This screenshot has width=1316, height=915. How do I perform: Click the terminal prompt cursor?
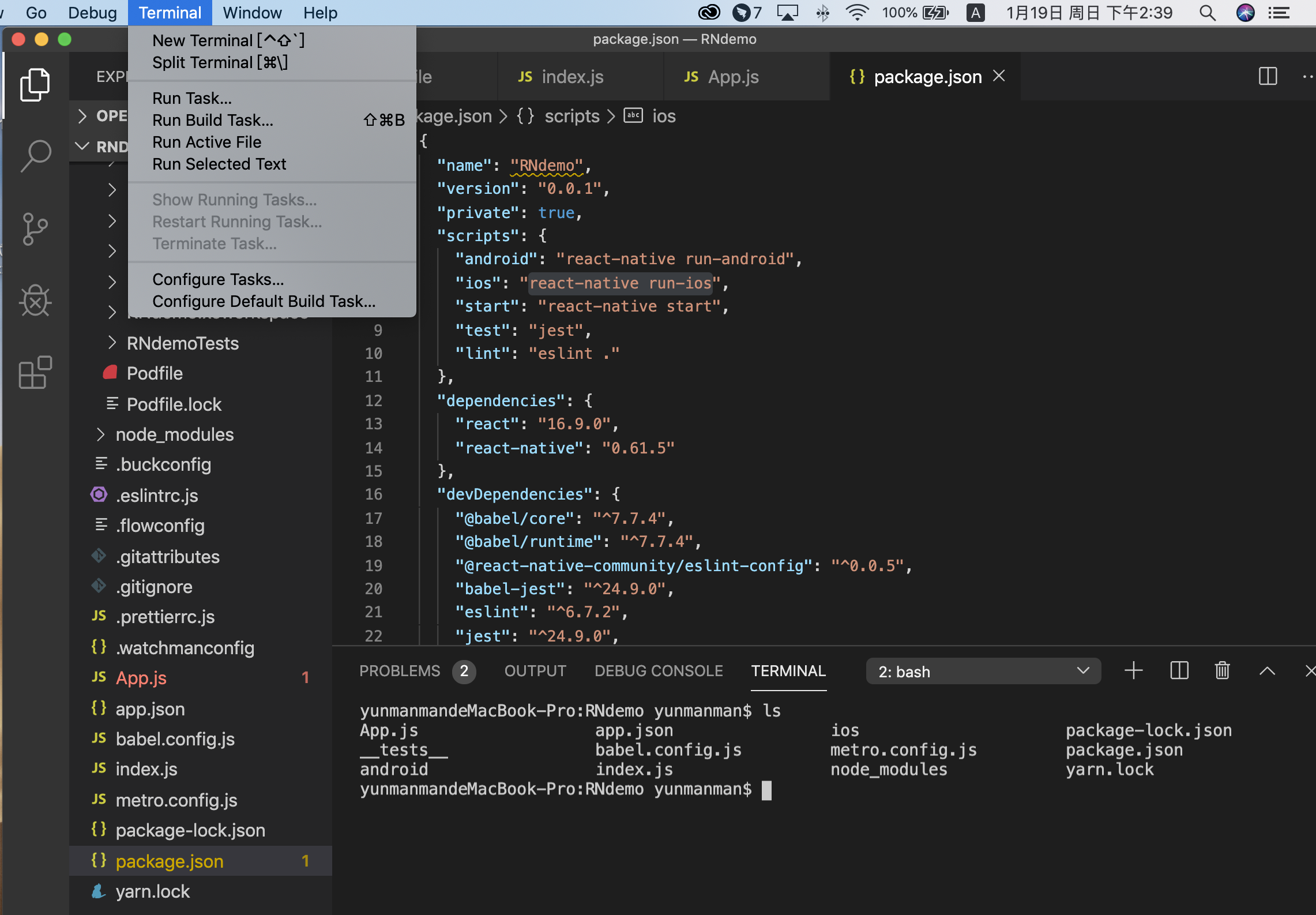766,790
